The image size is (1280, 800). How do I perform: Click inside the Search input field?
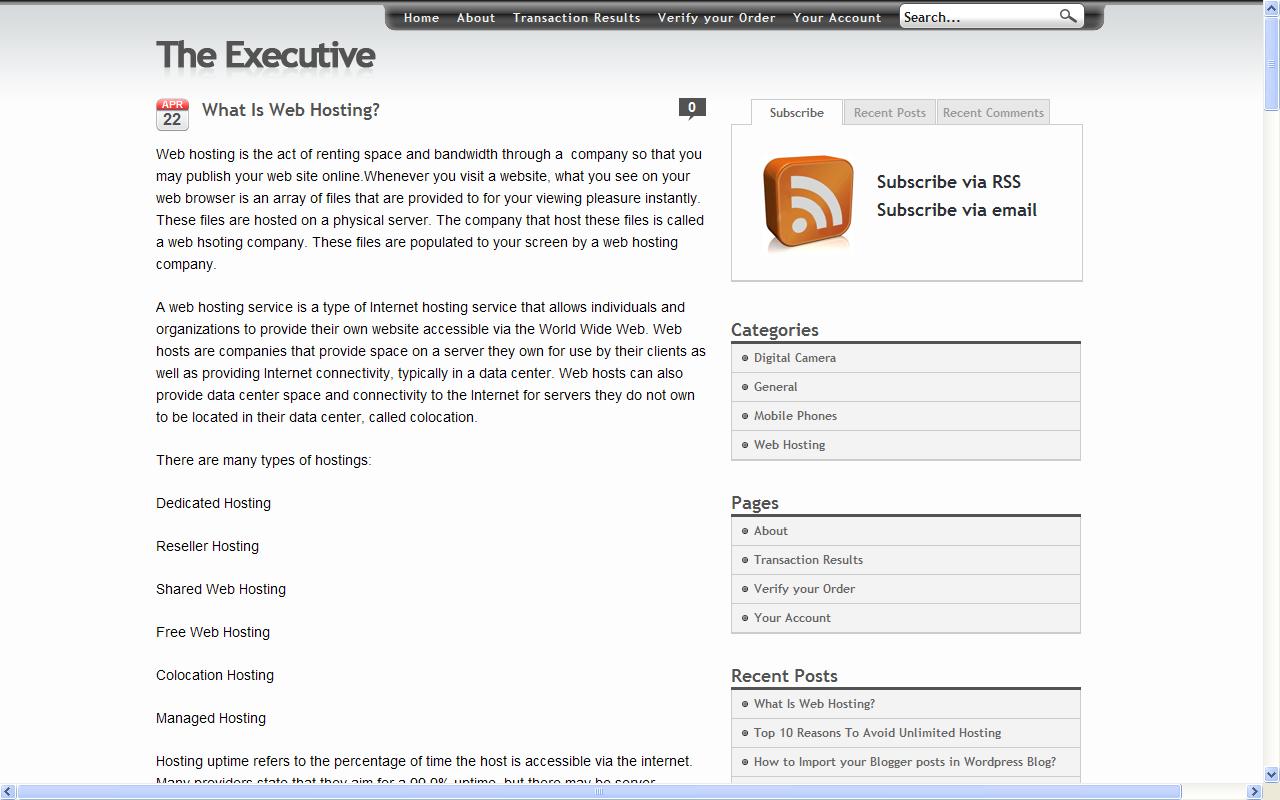tap(975, 17)
